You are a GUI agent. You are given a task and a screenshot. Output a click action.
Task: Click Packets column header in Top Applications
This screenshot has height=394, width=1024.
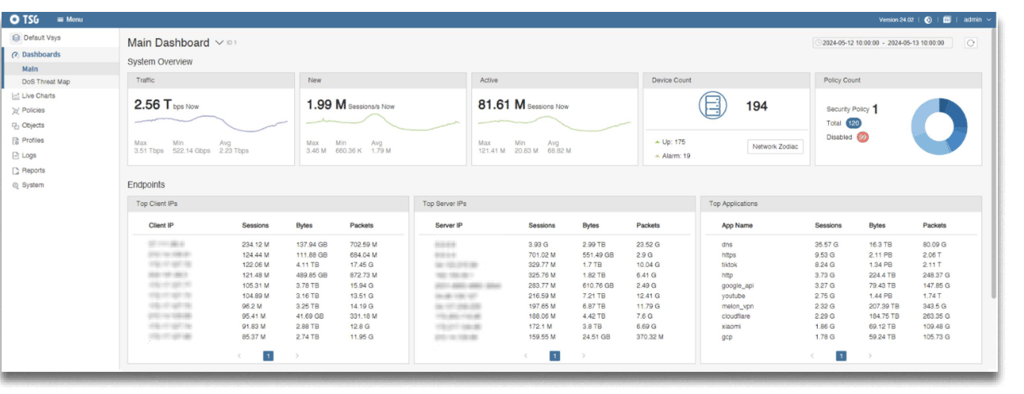point(934,225)
